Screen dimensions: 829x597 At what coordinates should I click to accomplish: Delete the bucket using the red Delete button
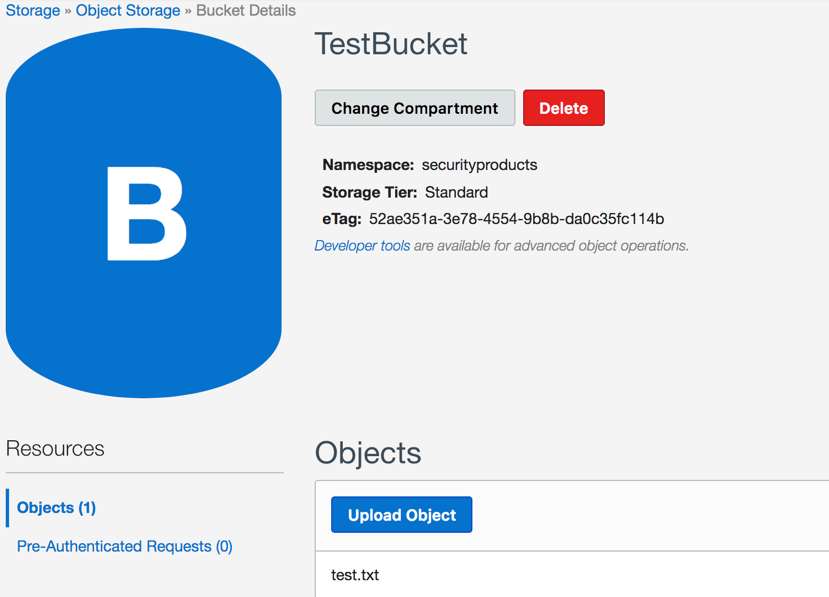tap(563, 108)
